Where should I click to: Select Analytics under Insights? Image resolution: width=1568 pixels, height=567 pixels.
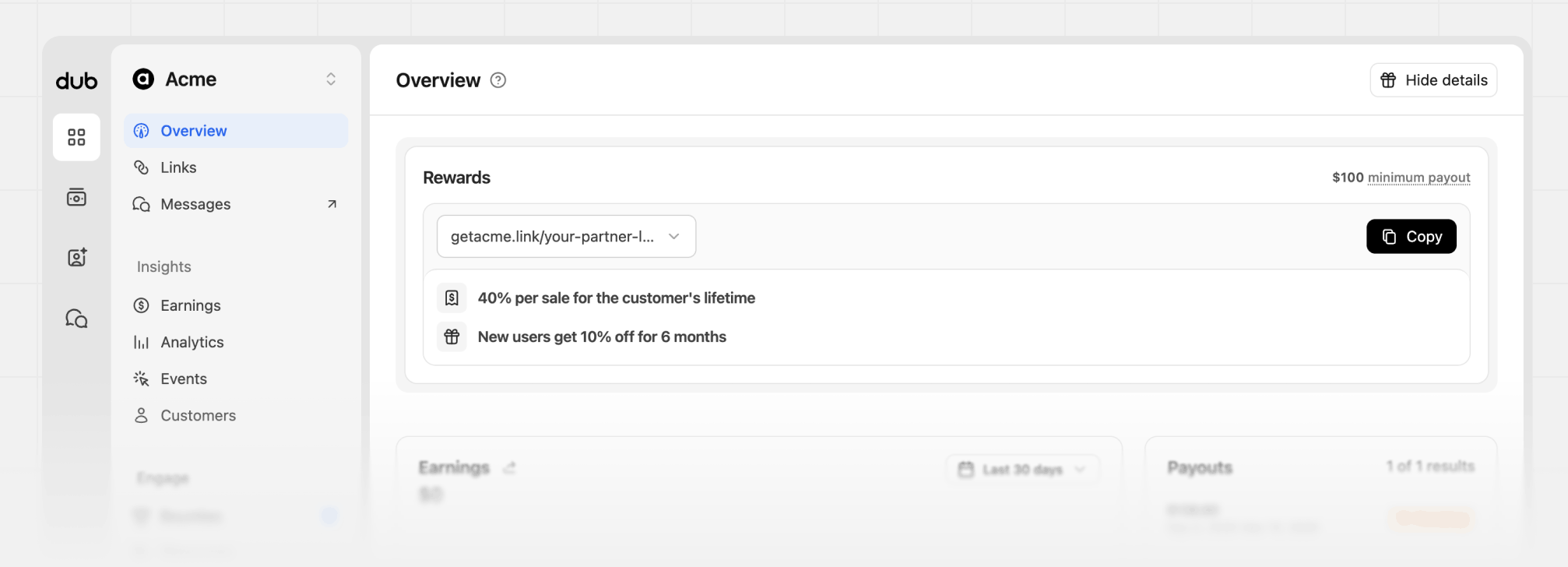pyautogui.click(x=236, y=342)
